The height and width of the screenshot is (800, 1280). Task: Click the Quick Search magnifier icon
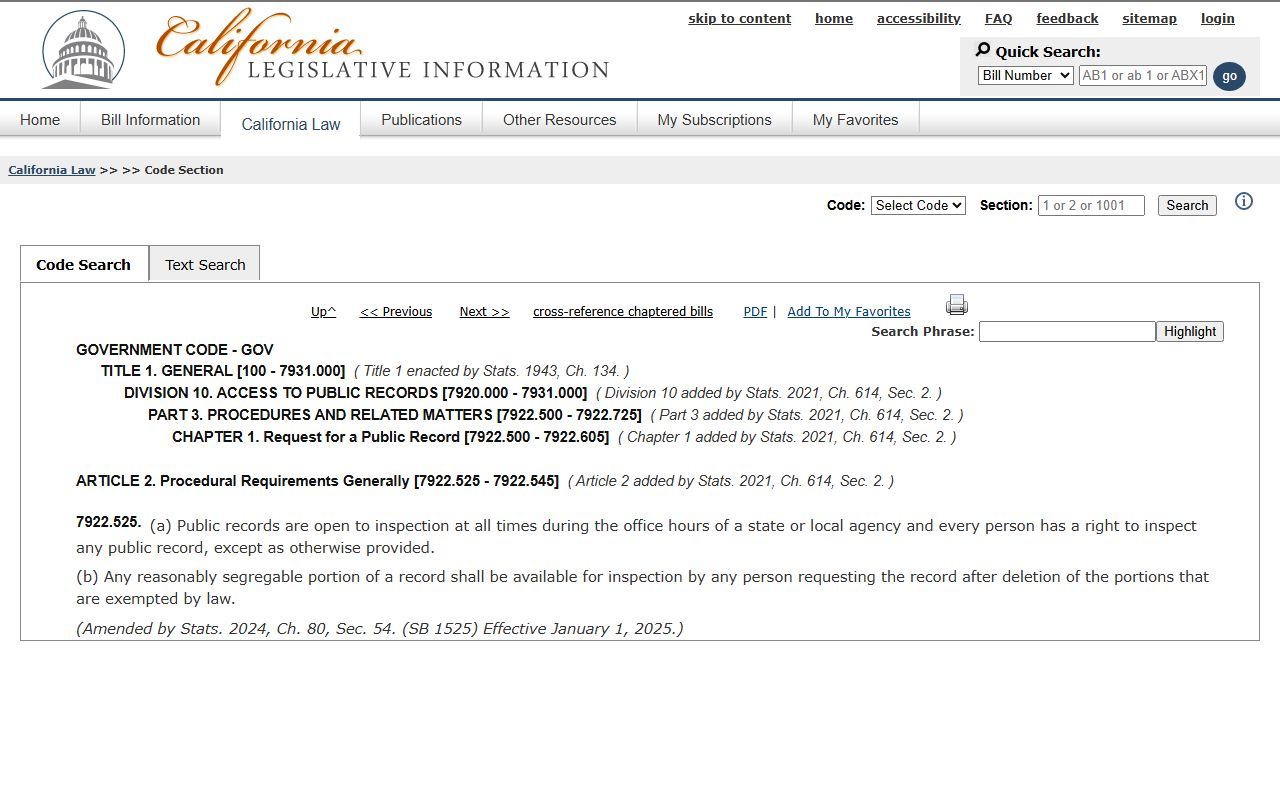tap(983, 50)
